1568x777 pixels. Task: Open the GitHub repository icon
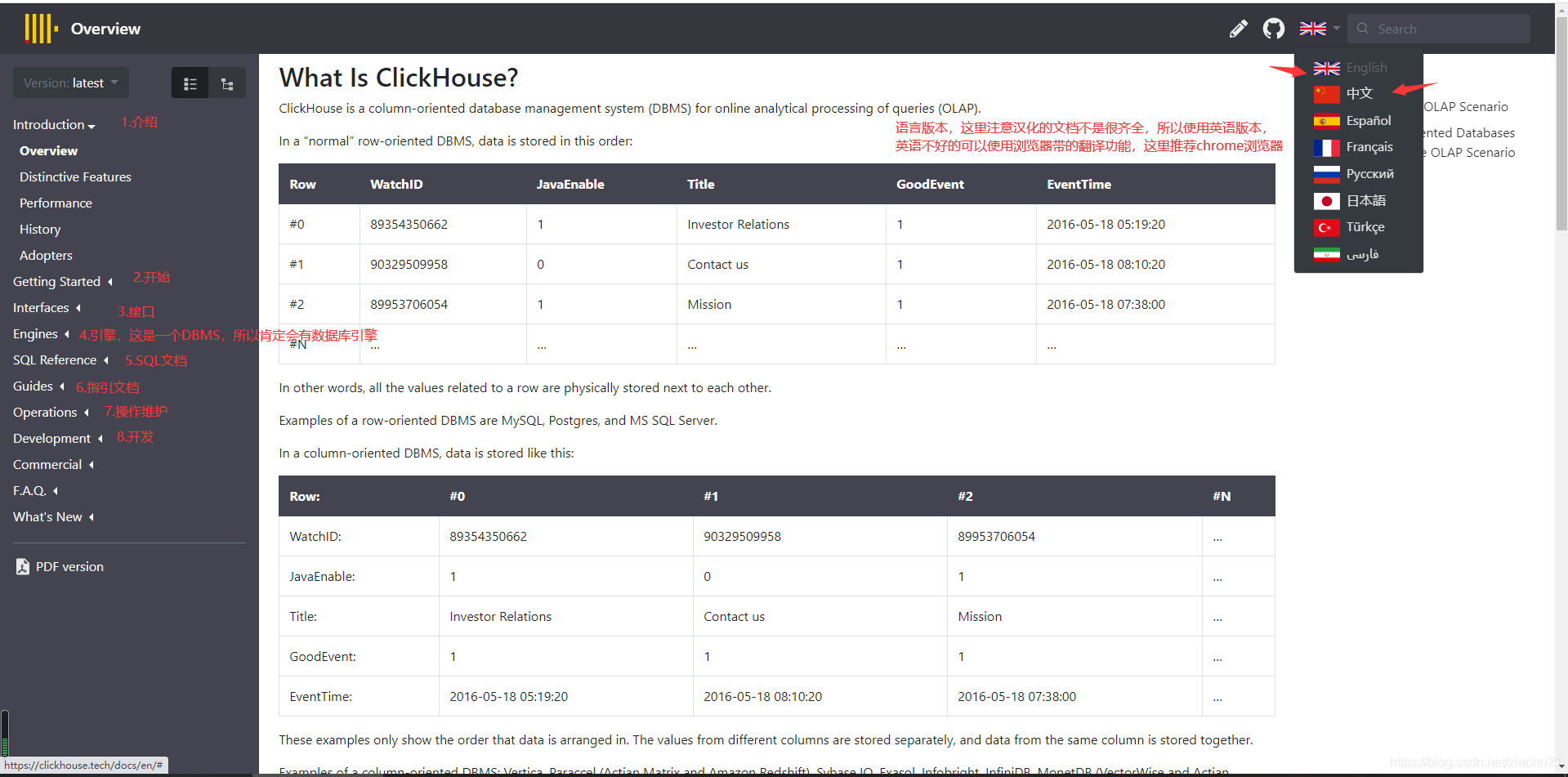[x=1273, y=29]
